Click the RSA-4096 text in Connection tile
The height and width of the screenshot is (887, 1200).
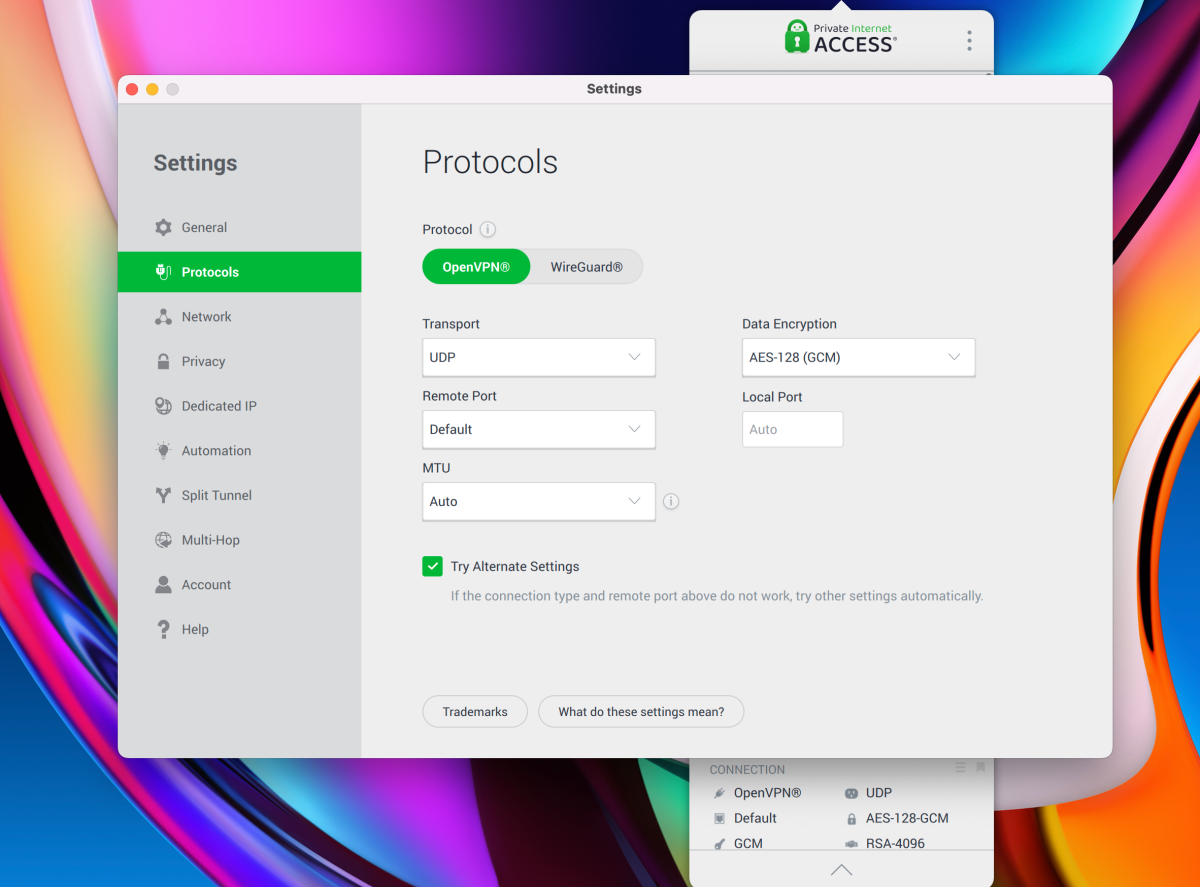click(895, 844)
